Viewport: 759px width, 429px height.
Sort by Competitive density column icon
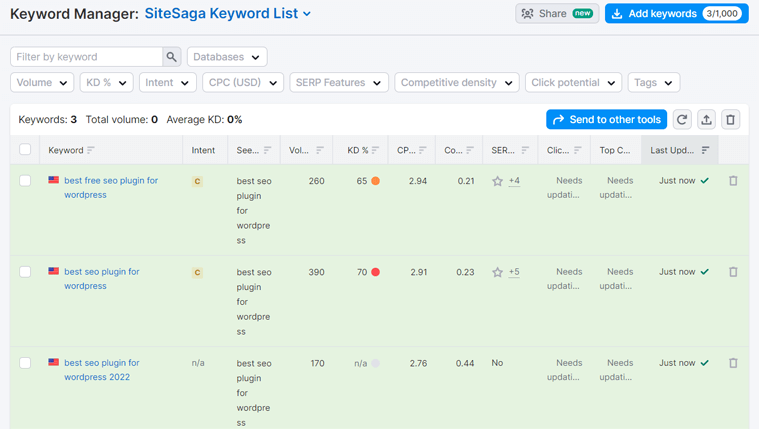(470, 150)
